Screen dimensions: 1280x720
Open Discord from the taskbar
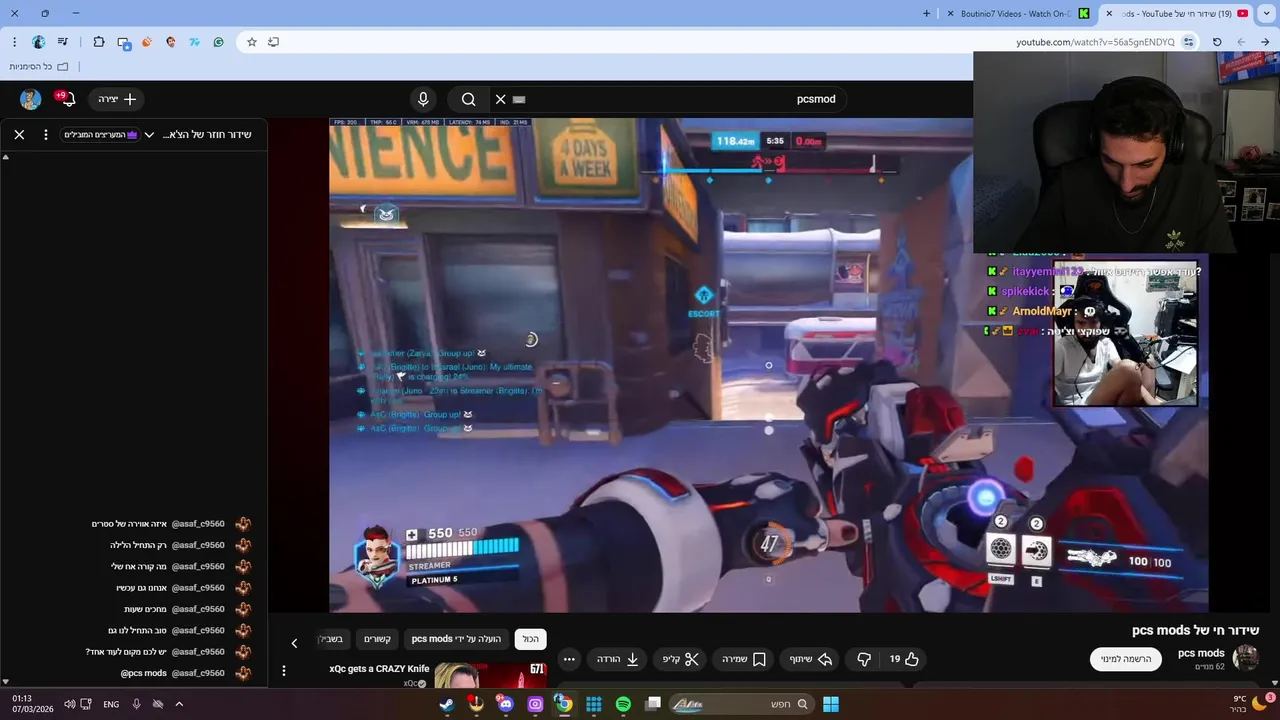505,704
